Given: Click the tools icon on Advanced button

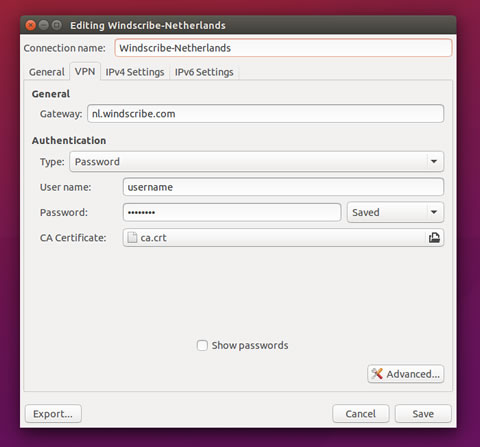Looking at the screenshot, I should pyautogui.click(x=377, y=374).
